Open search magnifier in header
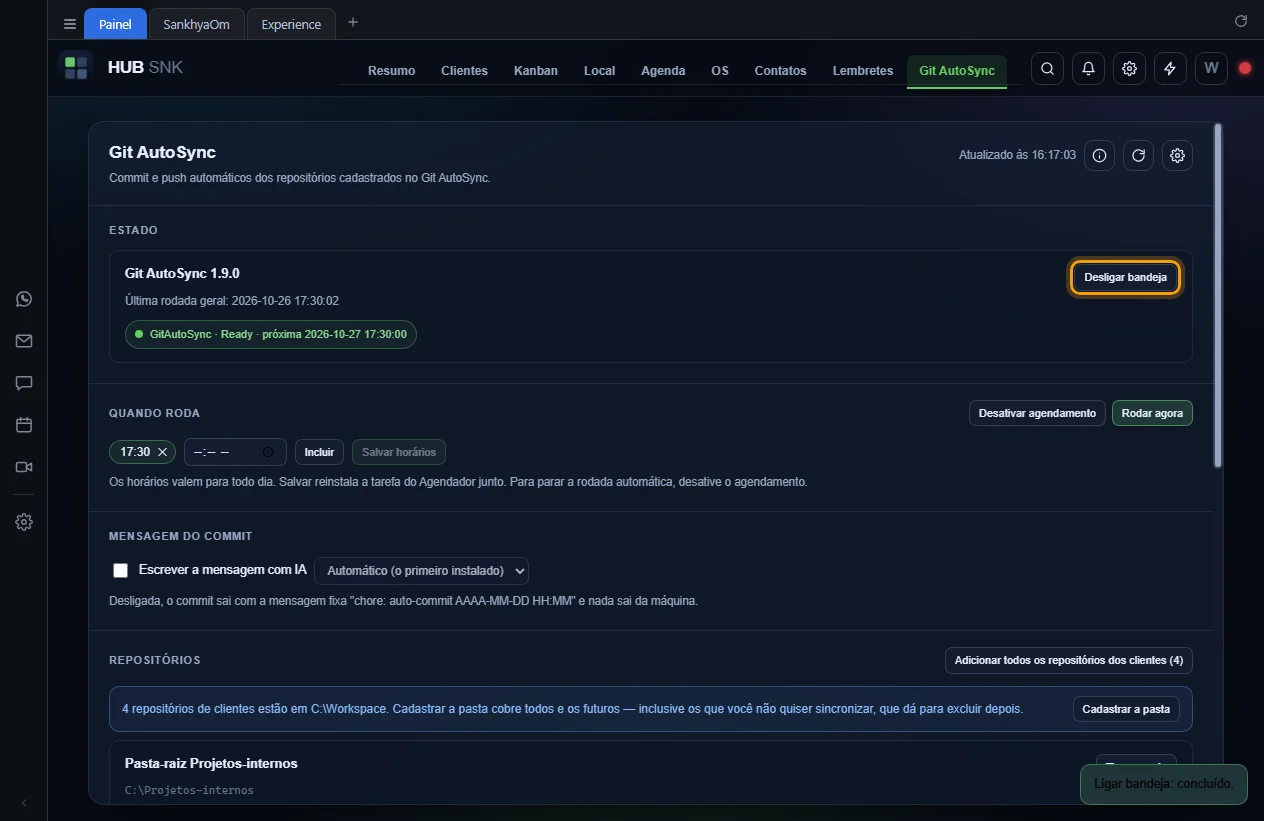The image size is (1264, 821). (x=1047, y=69)
